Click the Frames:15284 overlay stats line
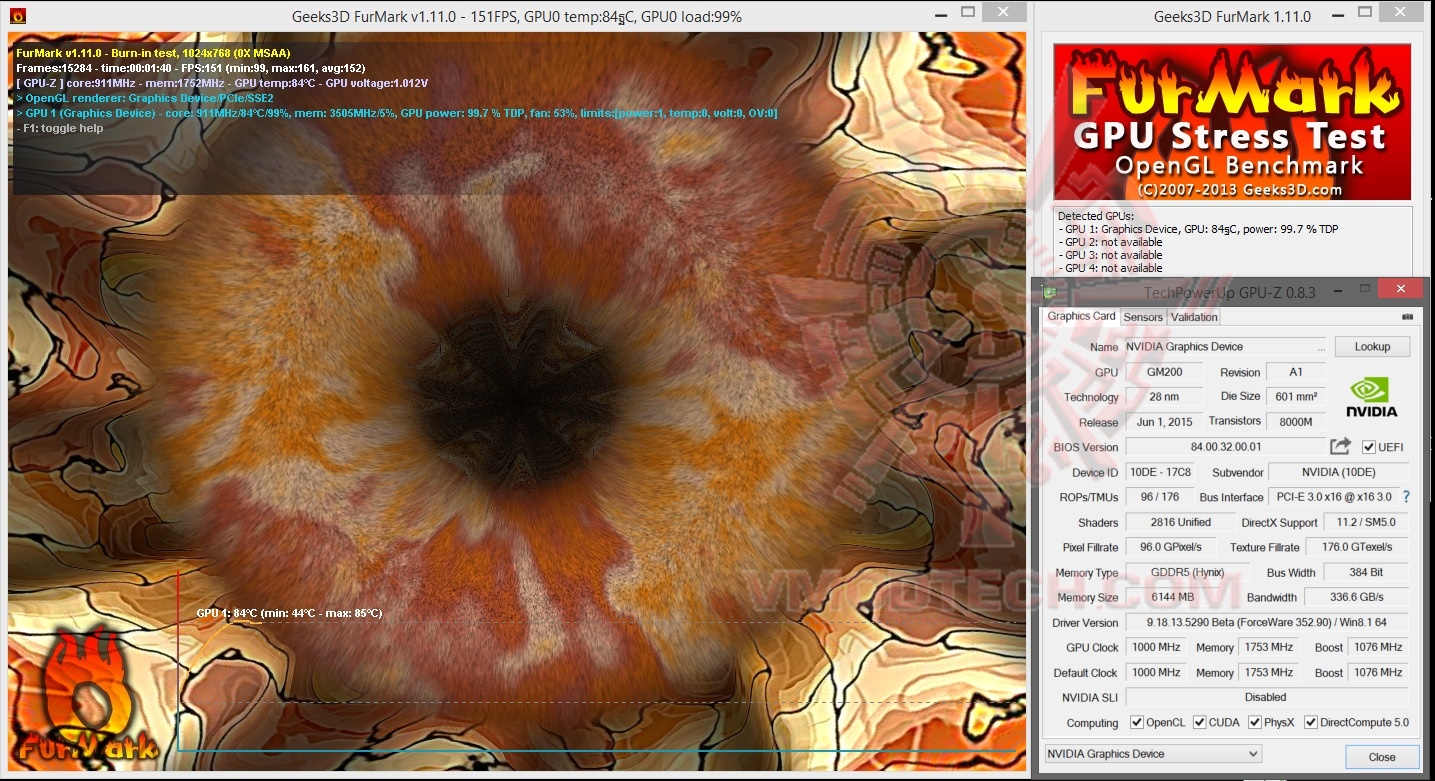 [191, 68]
